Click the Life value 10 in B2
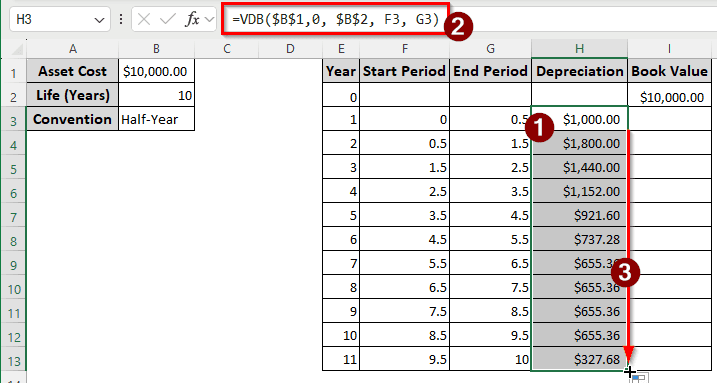The height and width of the screenshot is (383, 717). tap(156, 95)
